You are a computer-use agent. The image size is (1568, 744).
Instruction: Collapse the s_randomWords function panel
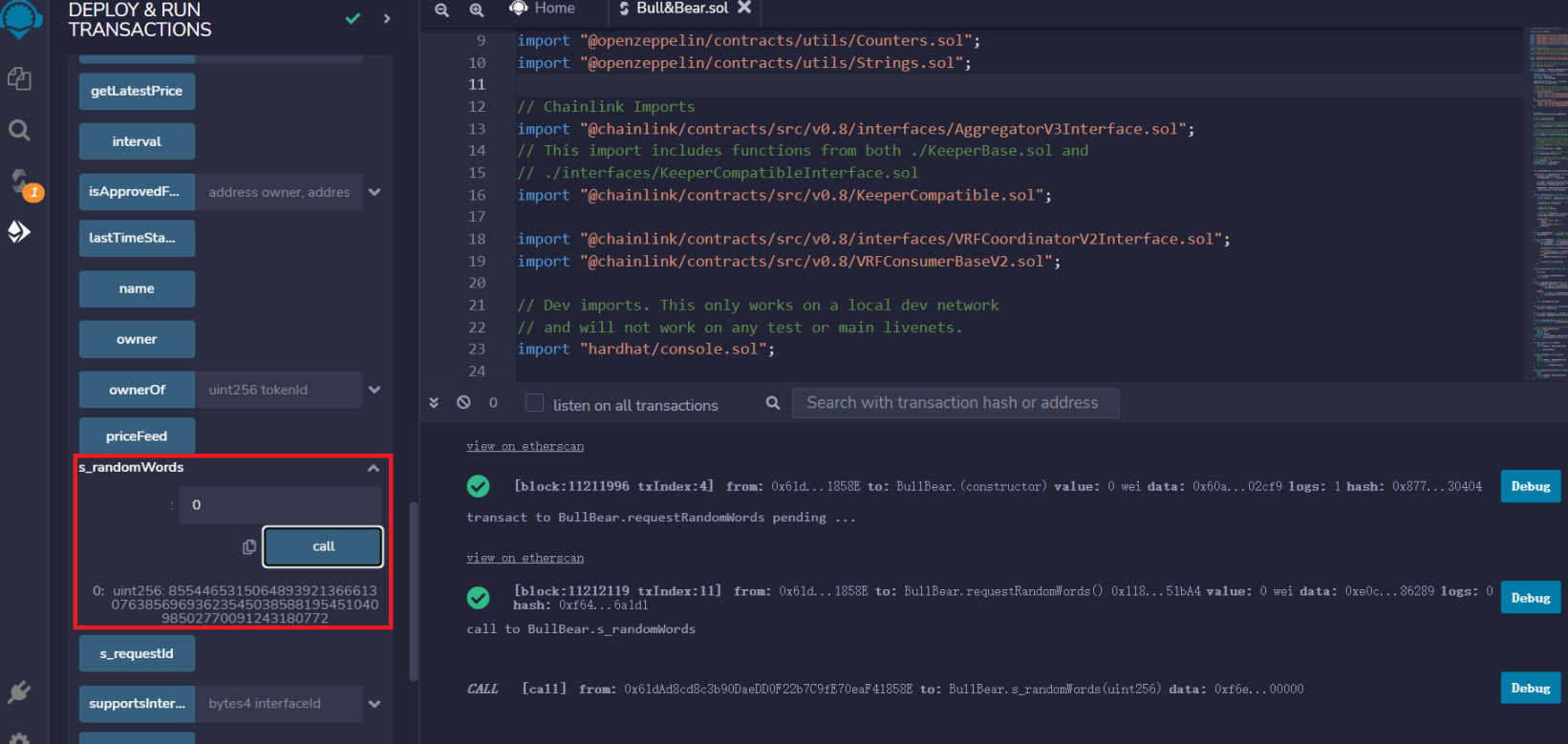[x=374, y=468]
